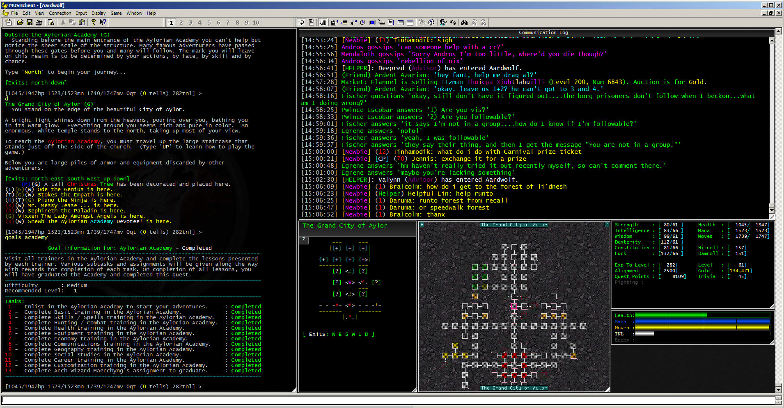Click the clock icon in the right toolbar

click(x=362, y=22)
